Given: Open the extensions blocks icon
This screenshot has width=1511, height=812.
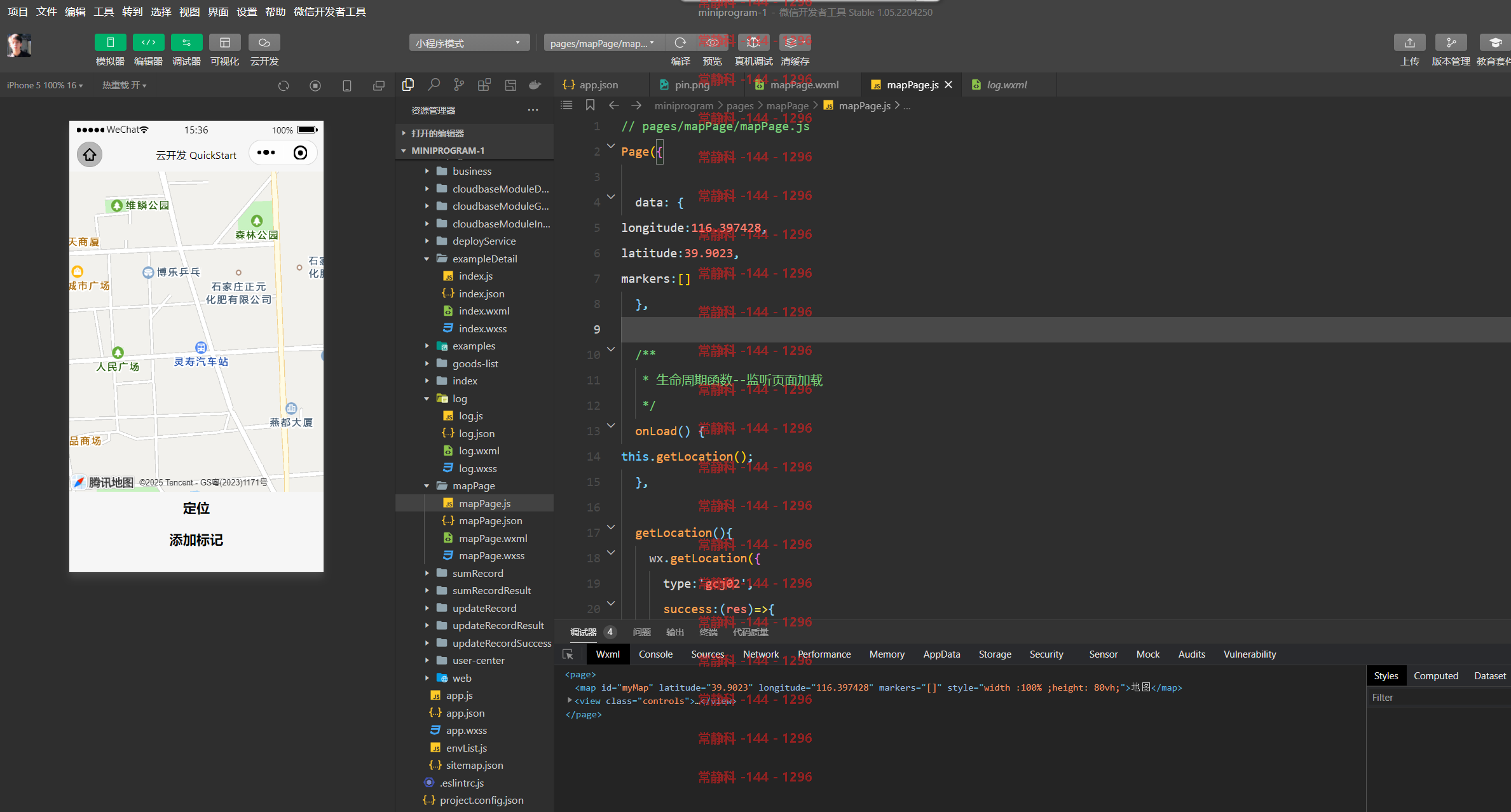Looking at the screenshot, I should point(484,85).
